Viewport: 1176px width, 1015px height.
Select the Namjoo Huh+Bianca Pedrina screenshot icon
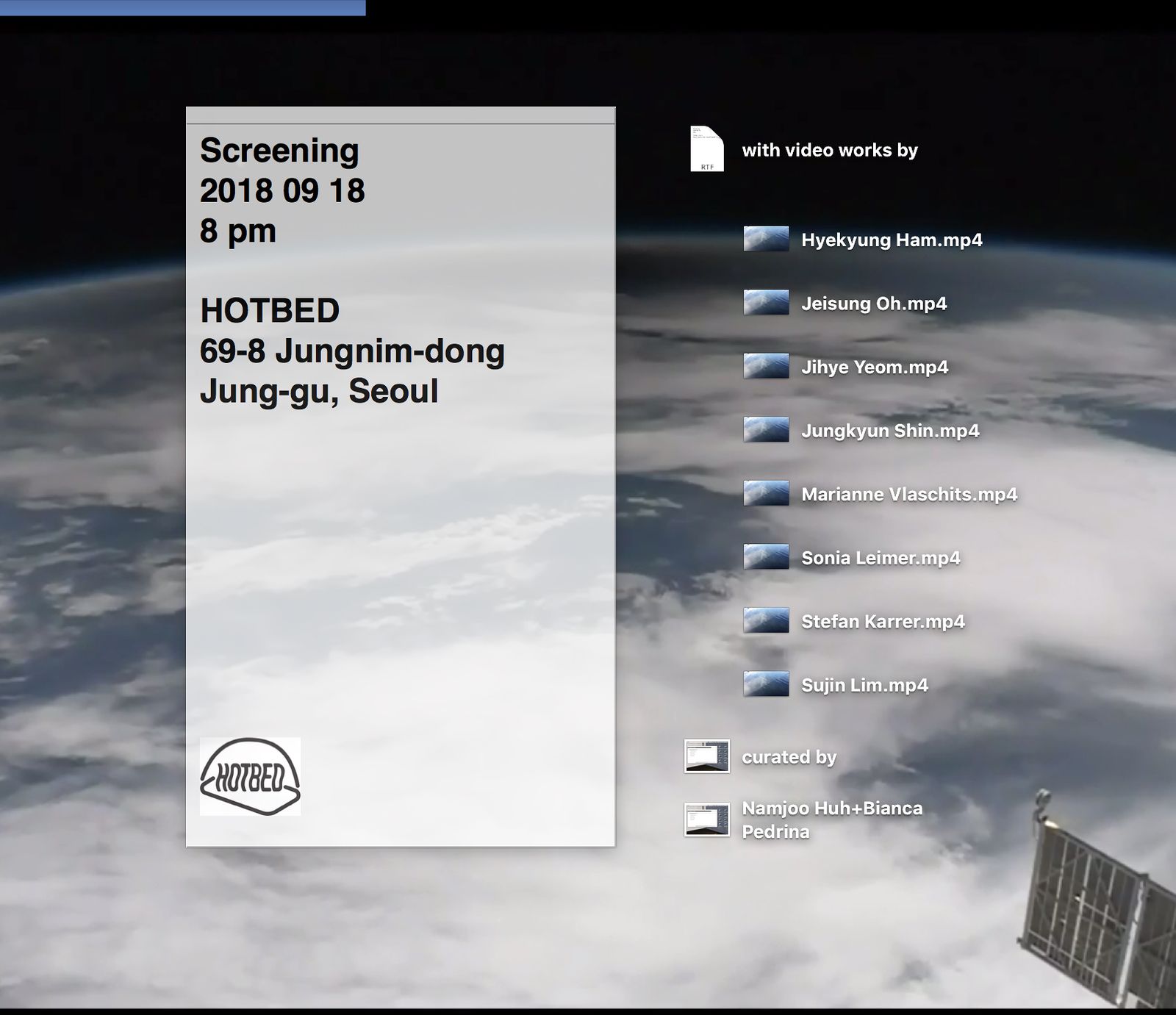(x=707, y=819)
